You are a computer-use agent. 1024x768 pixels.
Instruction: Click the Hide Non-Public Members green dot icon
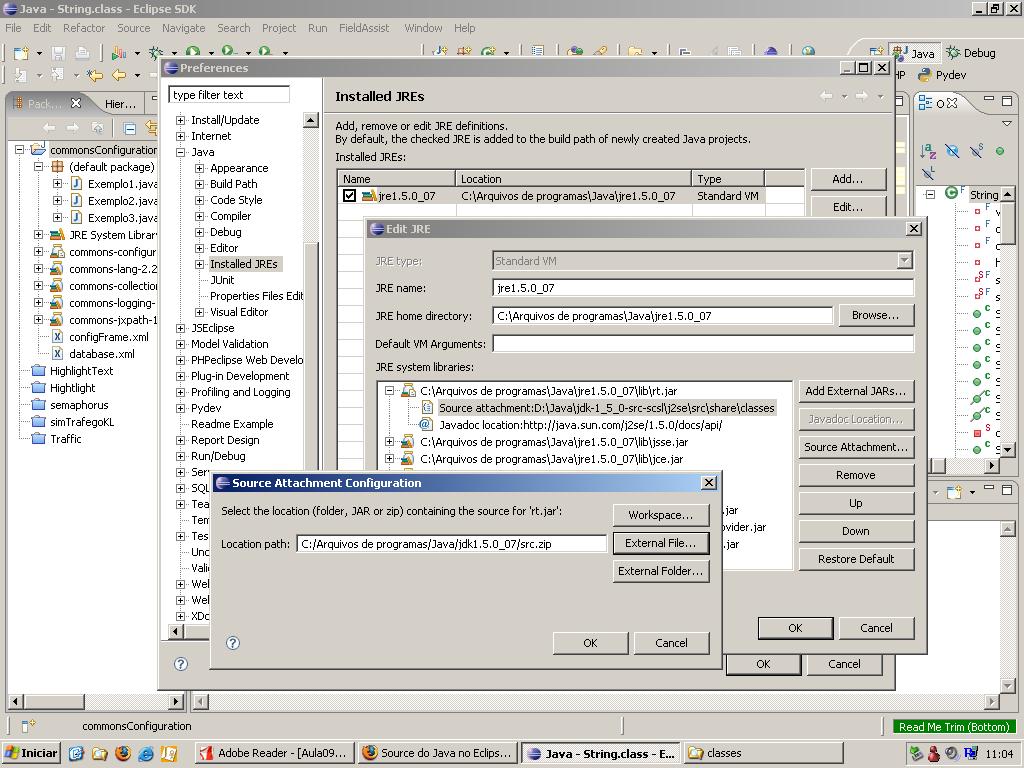point(1000,152)
